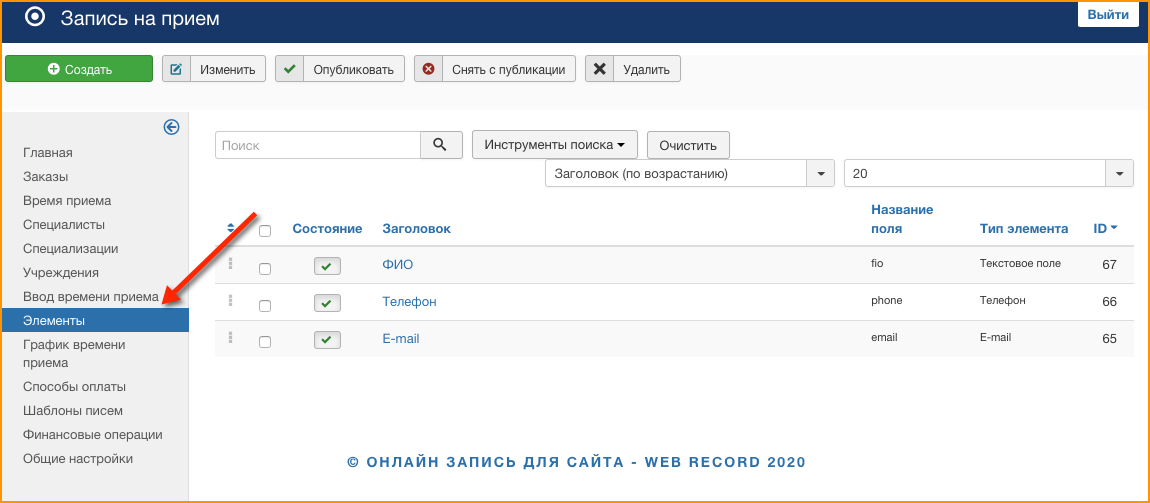Select the active Элементы sidebar item

[x=95, y=320]
